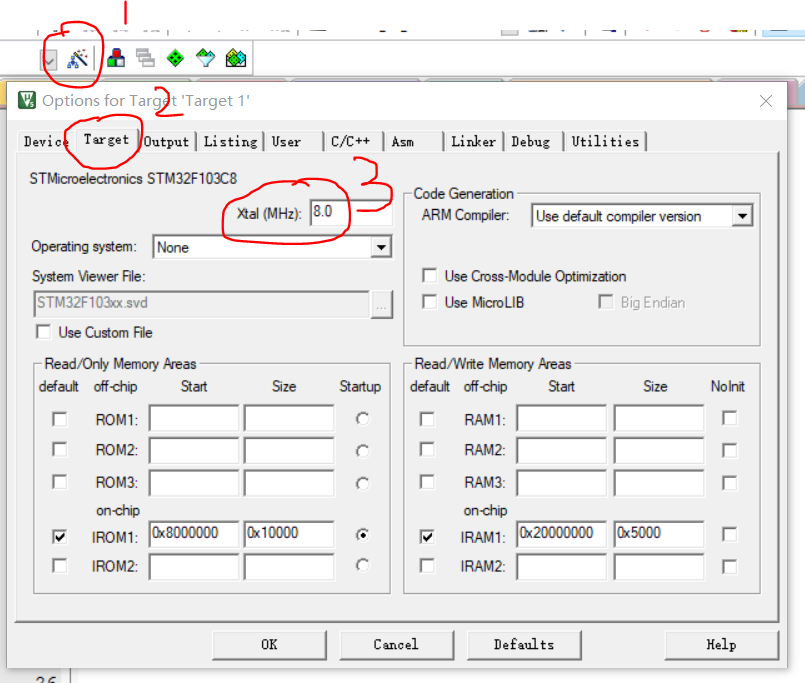
Task: Browse System Viewer File with ellipsis button
Action: click(381, 305)
